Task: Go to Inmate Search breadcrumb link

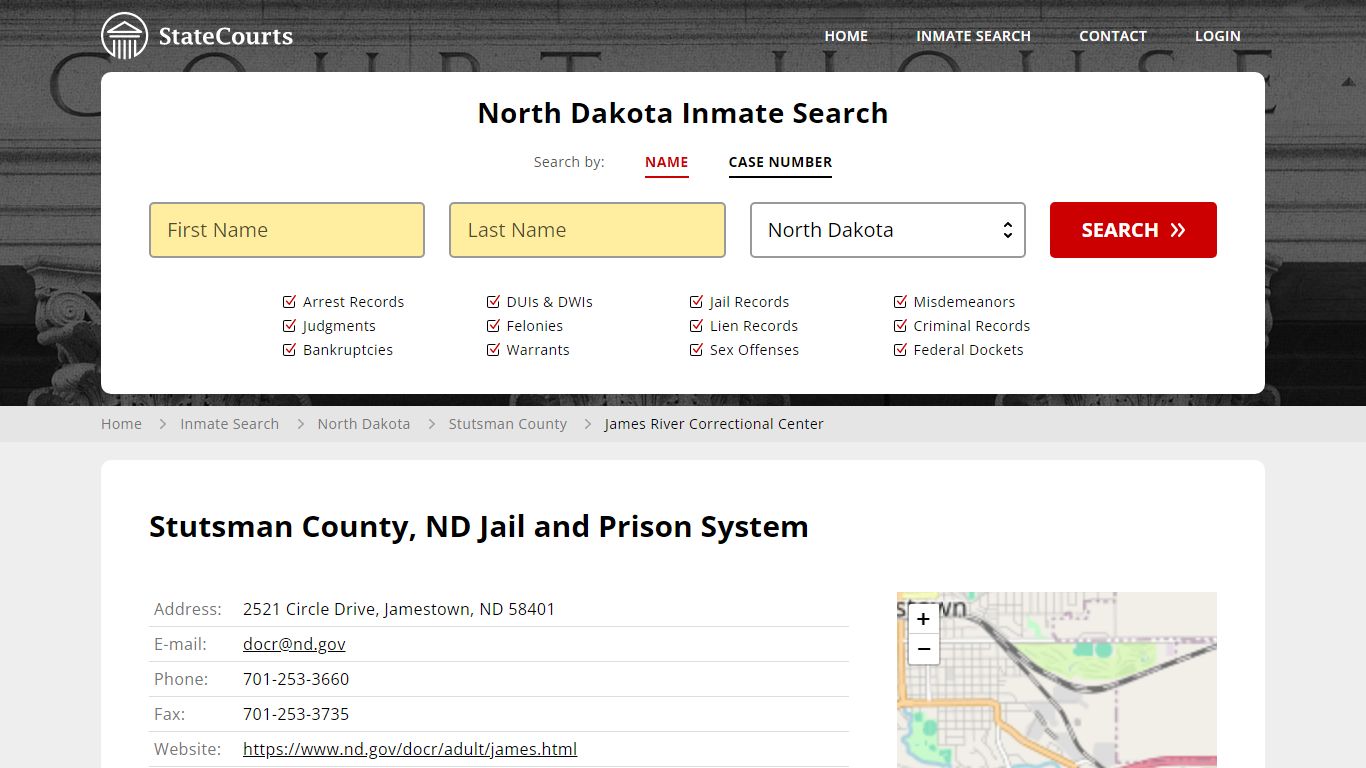Action: [x=229, y=424]
